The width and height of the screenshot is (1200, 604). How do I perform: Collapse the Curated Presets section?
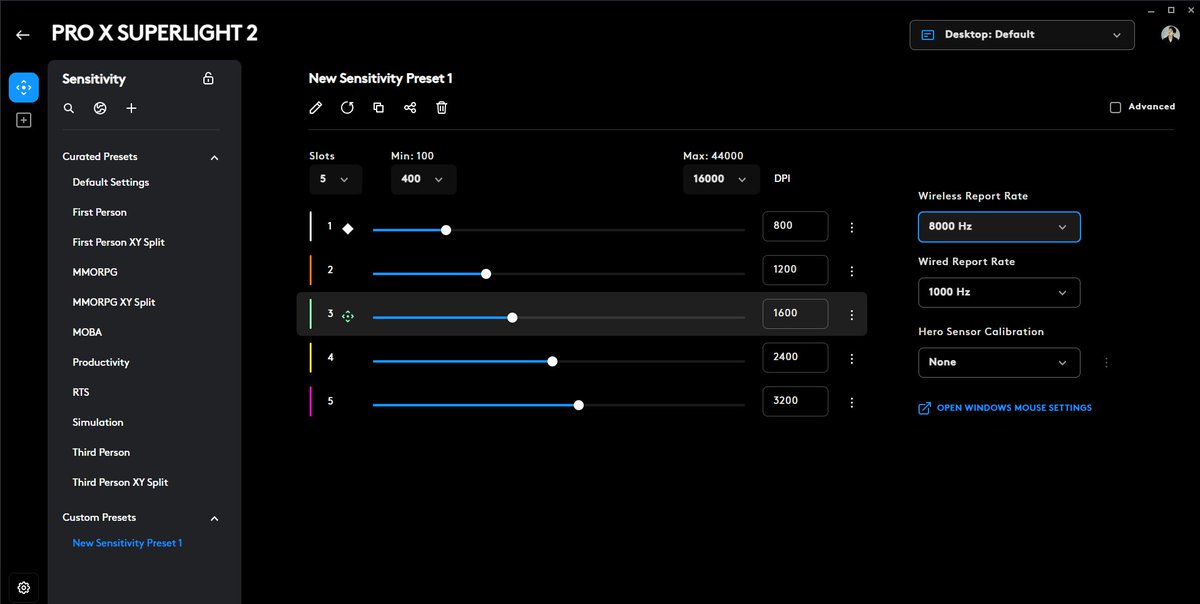(x=214, y=158)
